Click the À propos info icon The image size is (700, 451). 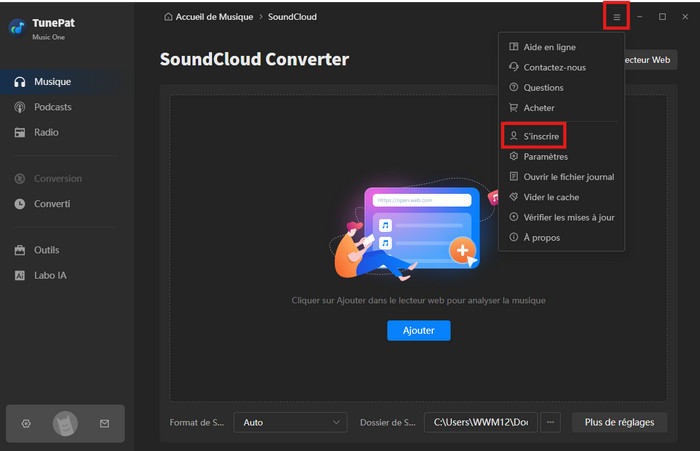pyautogui.click(x=514, y=237)
